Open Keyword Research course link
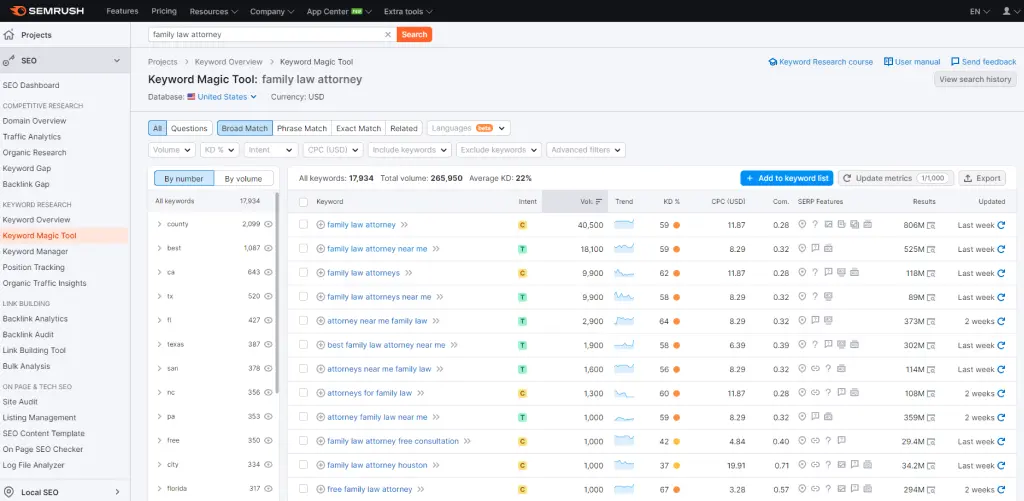The width and height of the screenshot is (1024, 501). point(821,62)
